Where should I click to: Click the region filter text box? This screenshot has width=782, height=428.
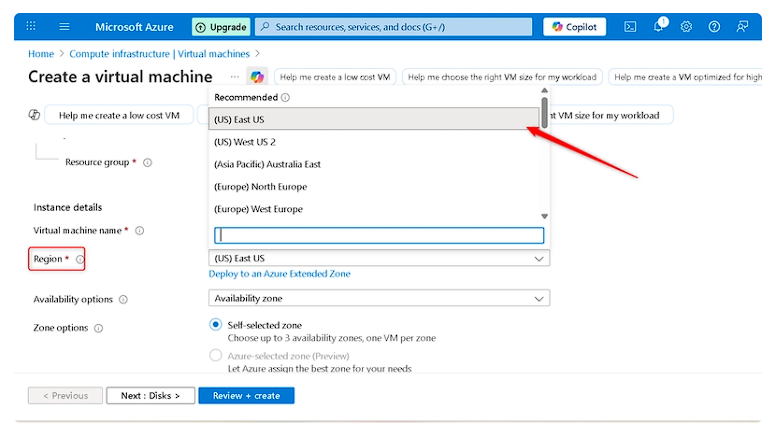pos(379,236)
